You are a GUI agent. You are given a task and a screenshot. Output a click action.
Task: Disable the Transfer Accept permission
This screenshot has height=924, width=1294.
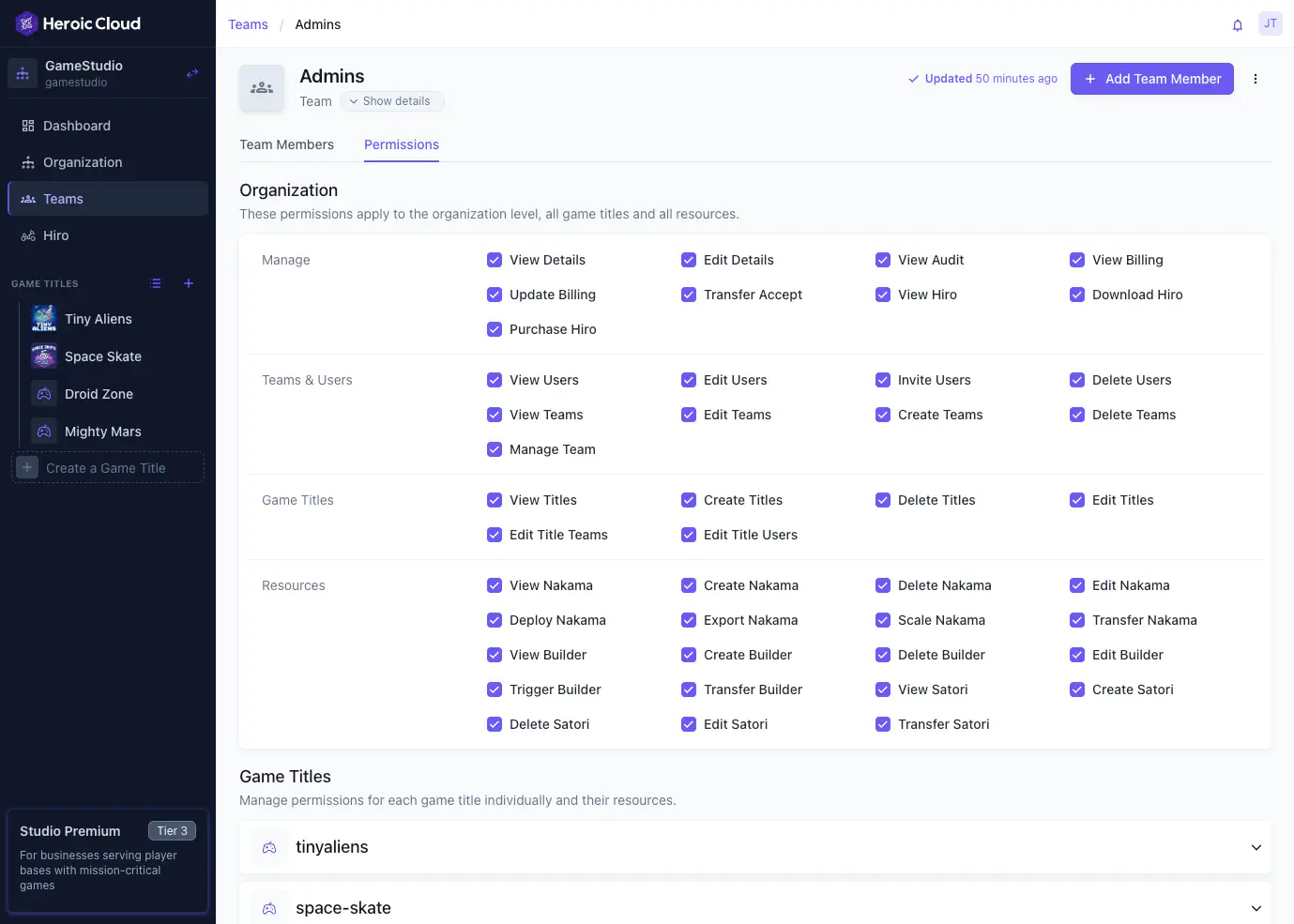coord(689,295)
